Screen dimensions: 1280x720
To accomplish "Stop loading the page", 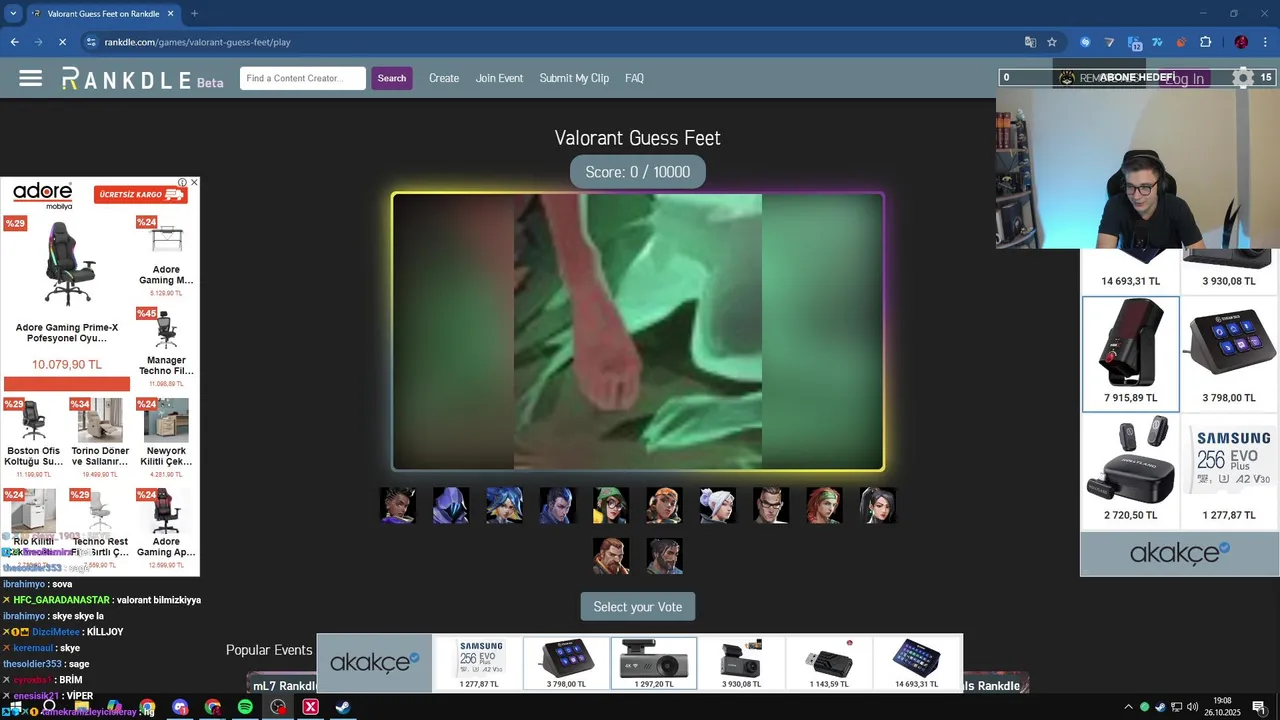I will click(62, 42).
